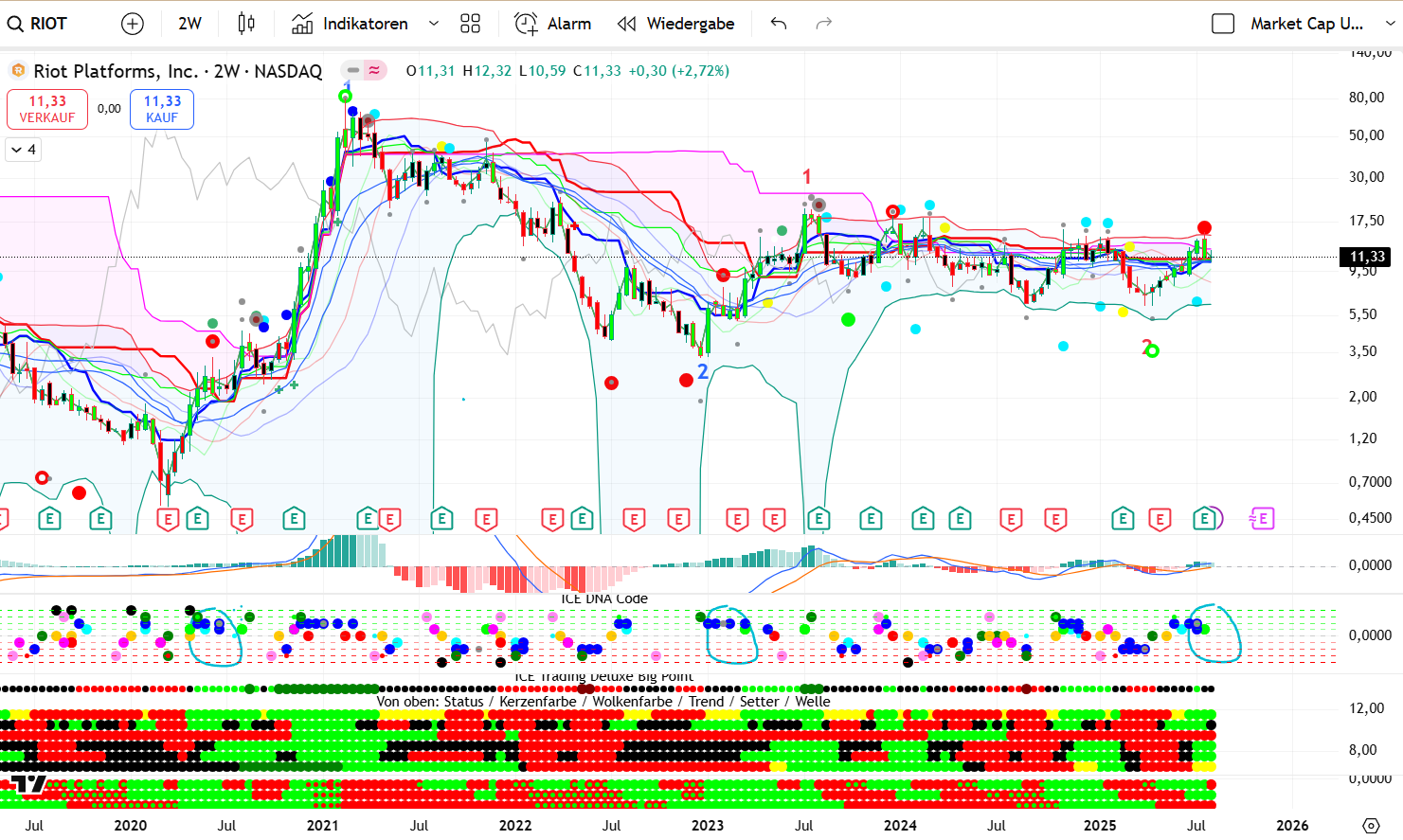Screen dimensions: 1403x840
Task: Click the purple upcoming earnings marker
Action: 1262,518
